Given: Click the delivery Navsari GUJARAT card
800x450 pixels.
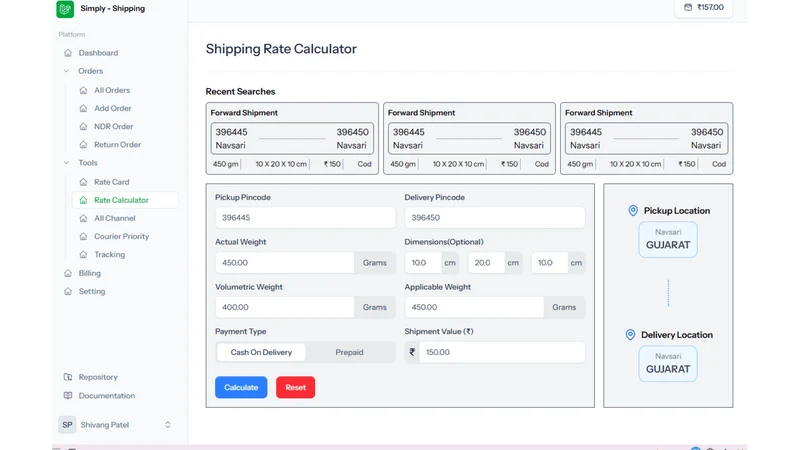Looking at the screenshot, I should 668,364.
